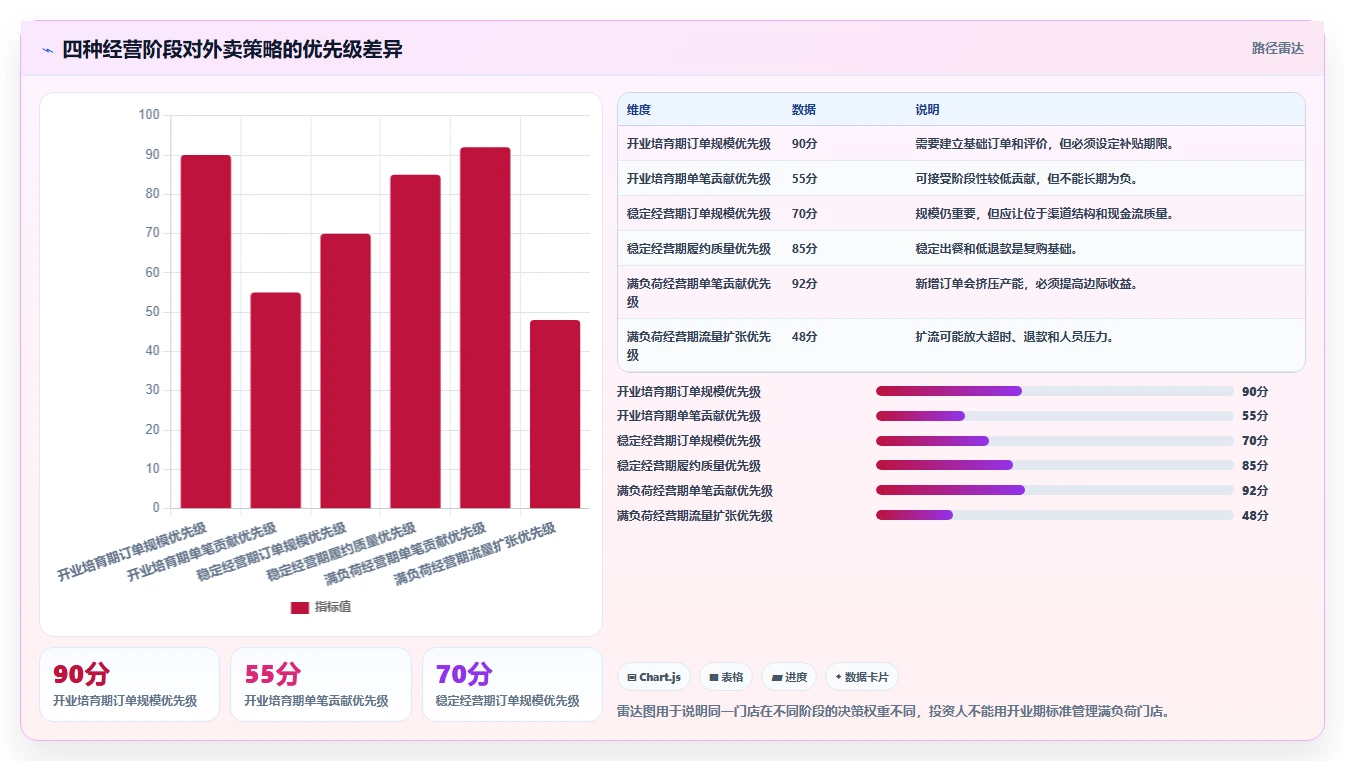Click y-axis tick label 100
1345x761 pixels.
[149, 115]
